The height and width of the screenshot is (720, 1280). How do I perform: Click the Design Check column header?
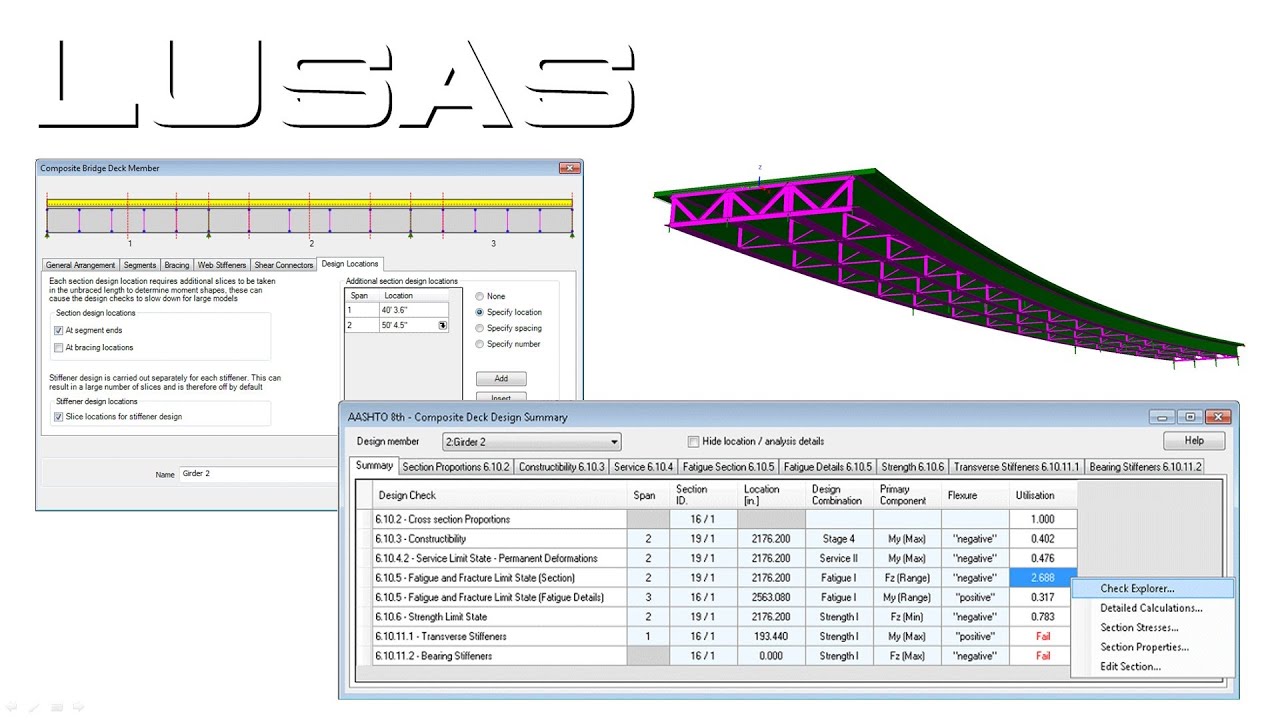point(500,495)
